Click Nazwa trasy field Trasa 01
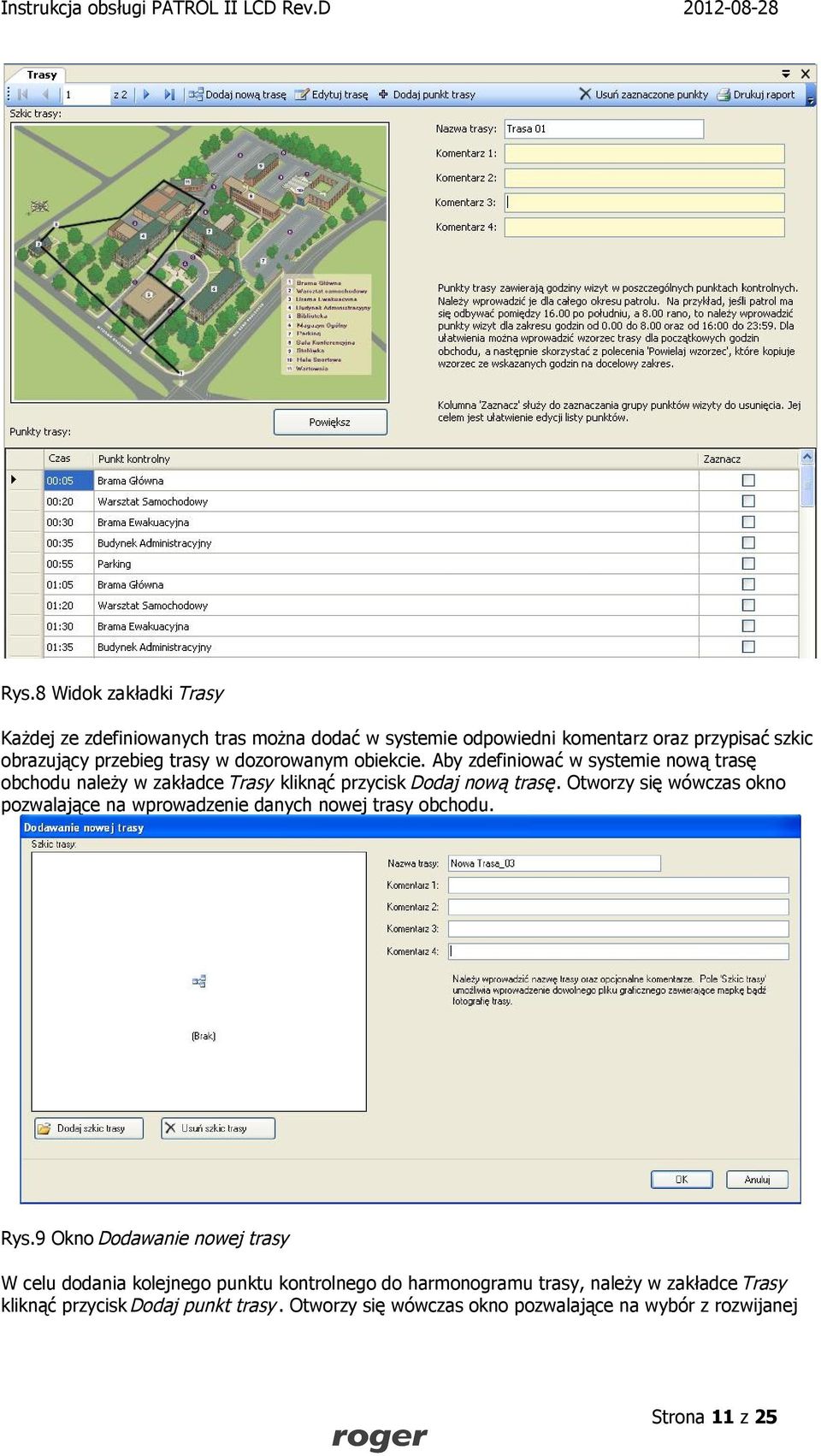 [604, 129]
